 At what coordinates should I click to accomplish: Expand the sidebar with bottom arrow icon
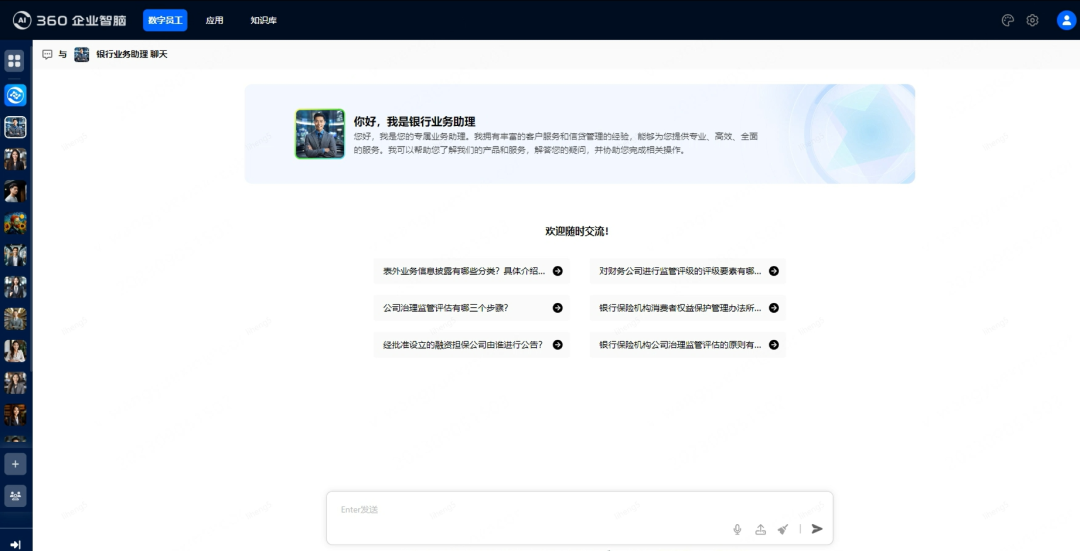click(x=15, y=544)
